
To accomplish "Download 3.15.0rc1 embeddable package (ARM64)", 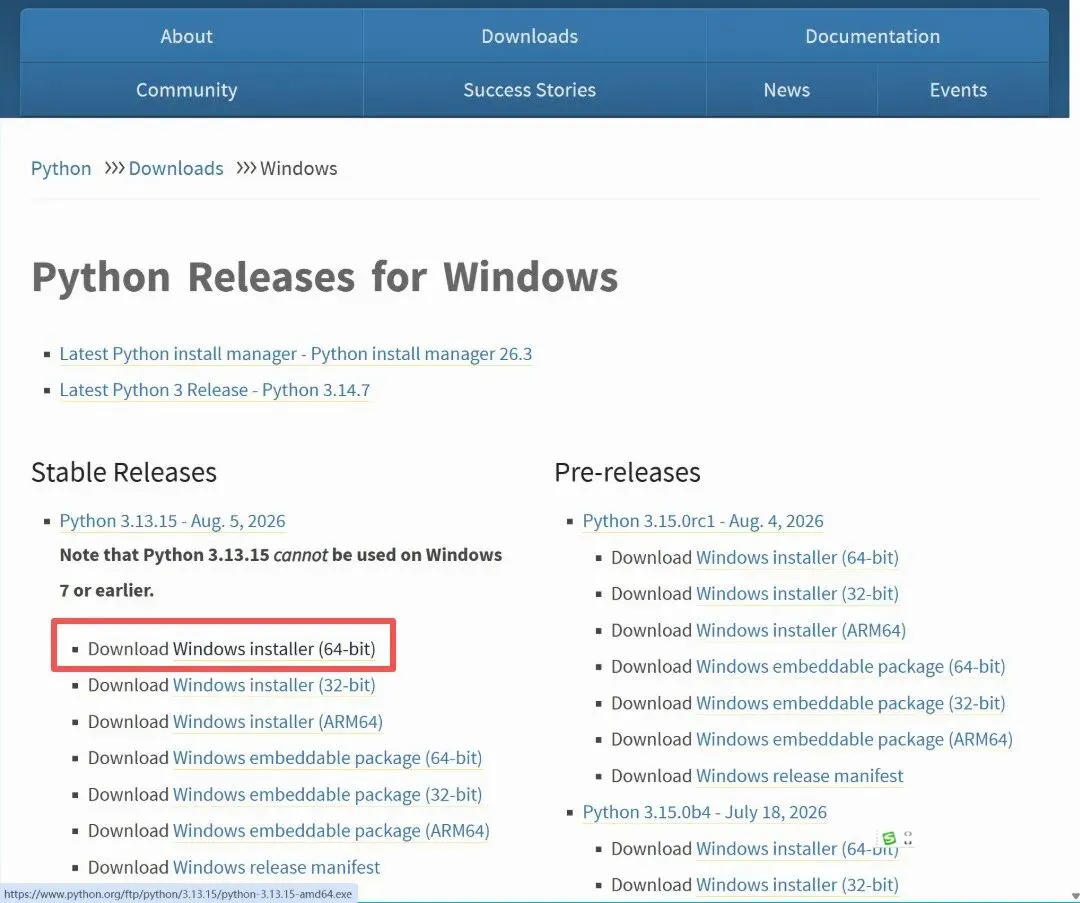I will pyautogui.click(x=854, y=740).
